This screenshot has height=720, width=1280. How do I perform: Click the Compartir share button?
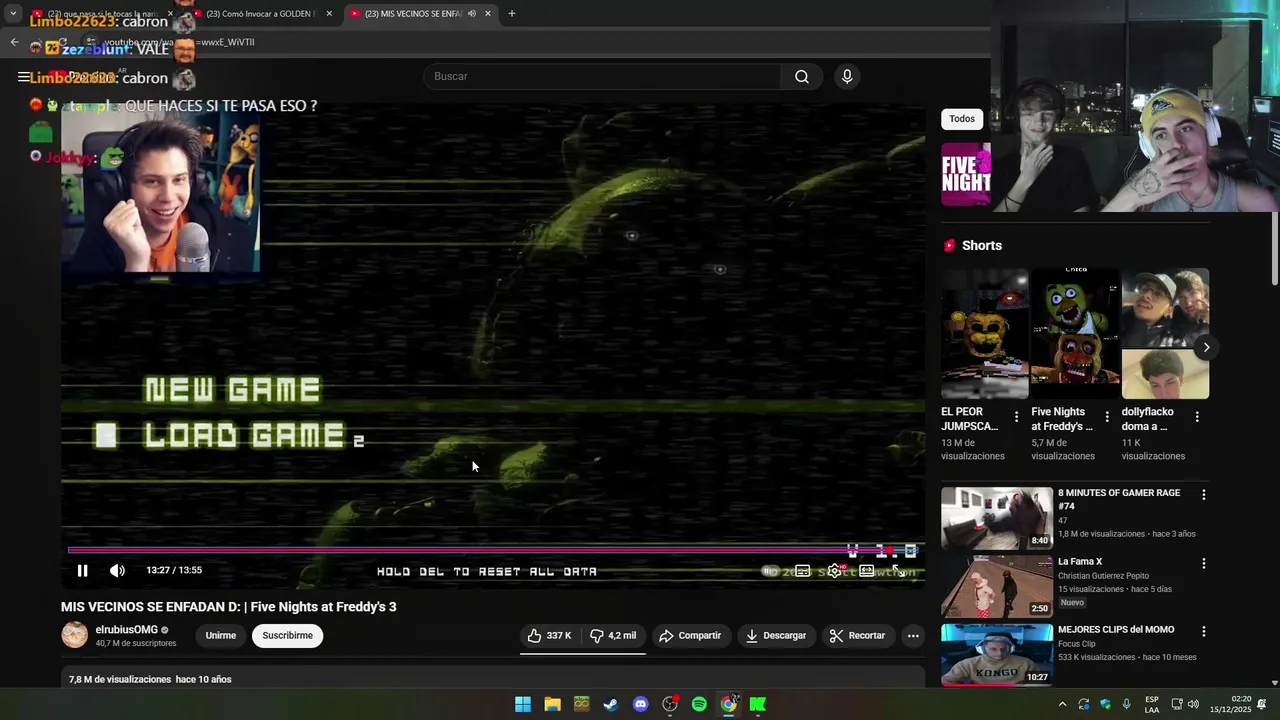689,636
